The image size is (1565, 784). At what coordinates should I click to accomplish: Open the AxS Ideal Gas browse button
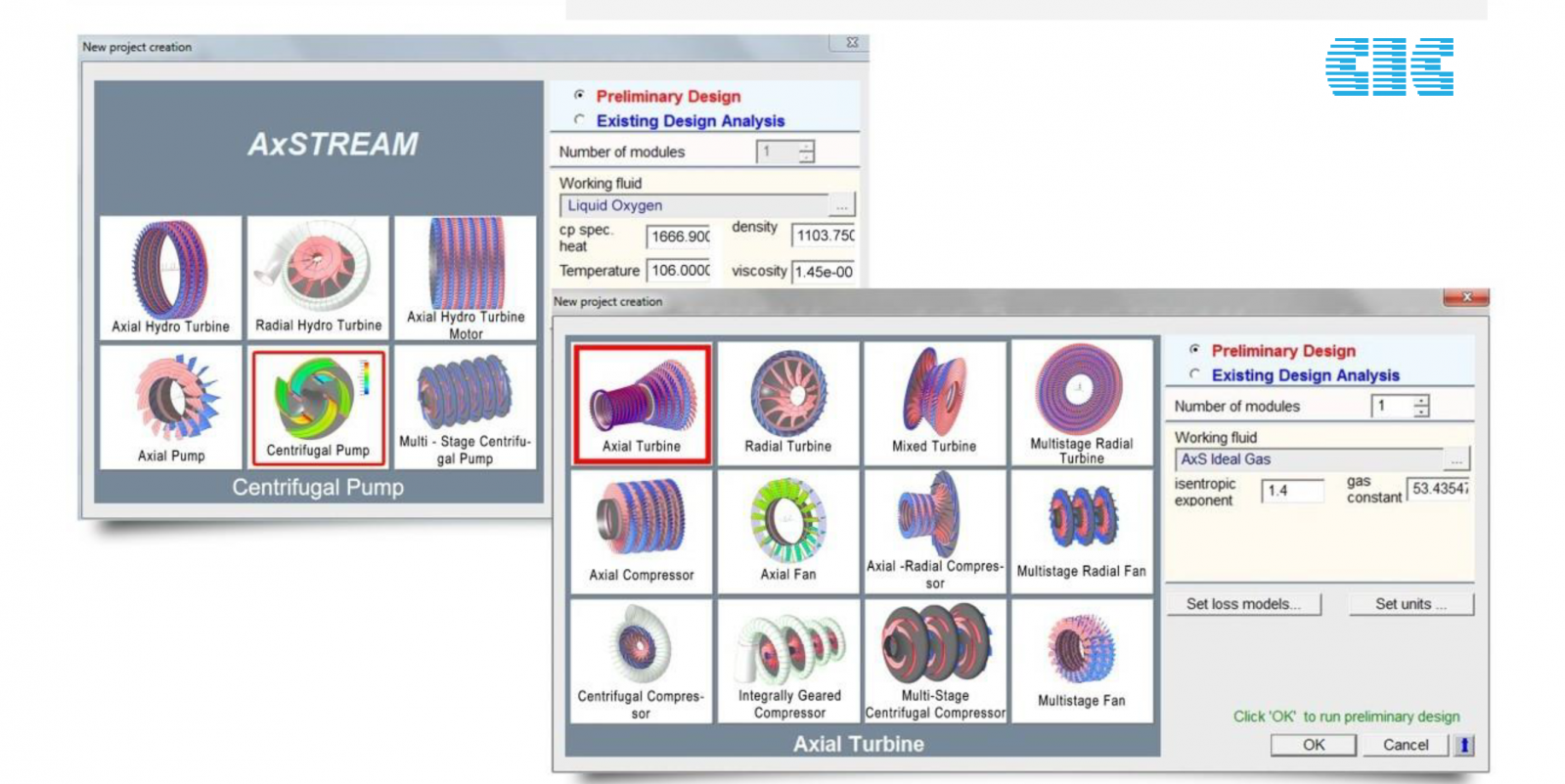tap(1456, 459)
